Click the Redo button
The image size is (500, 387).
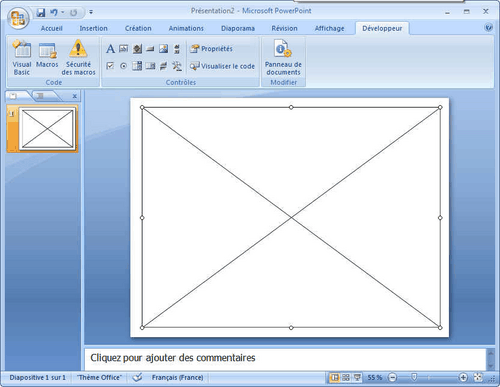tap(73, 13)
